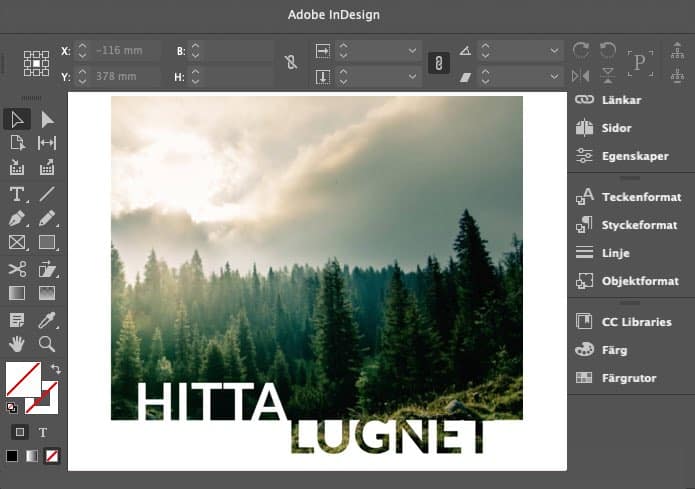Screen dimensions: 695x489
Task: Set formatting to affect text
Action: 43,432
